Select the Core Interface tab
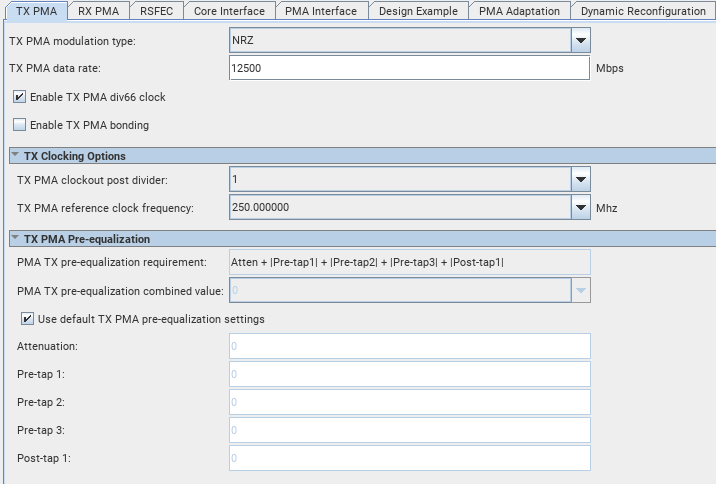 (229, 11)
